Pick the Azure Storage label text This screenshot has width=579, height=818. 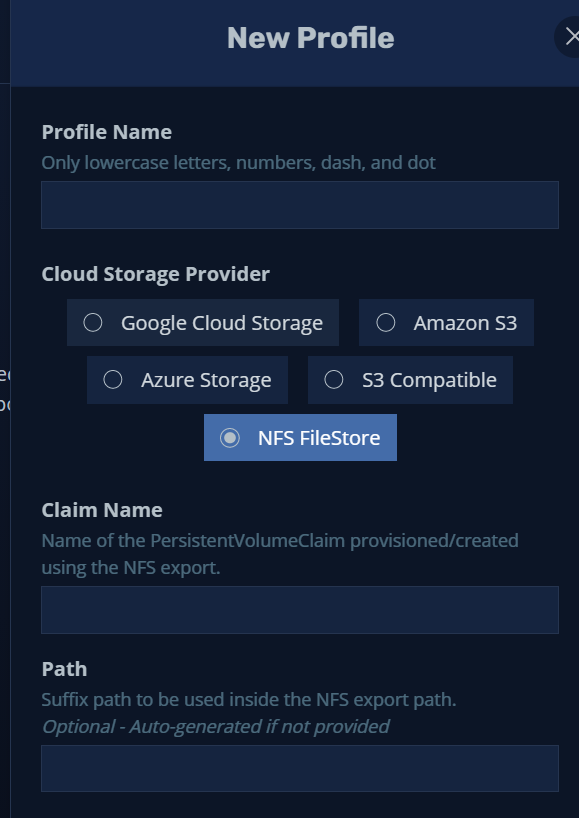click(x=206, y=380)
